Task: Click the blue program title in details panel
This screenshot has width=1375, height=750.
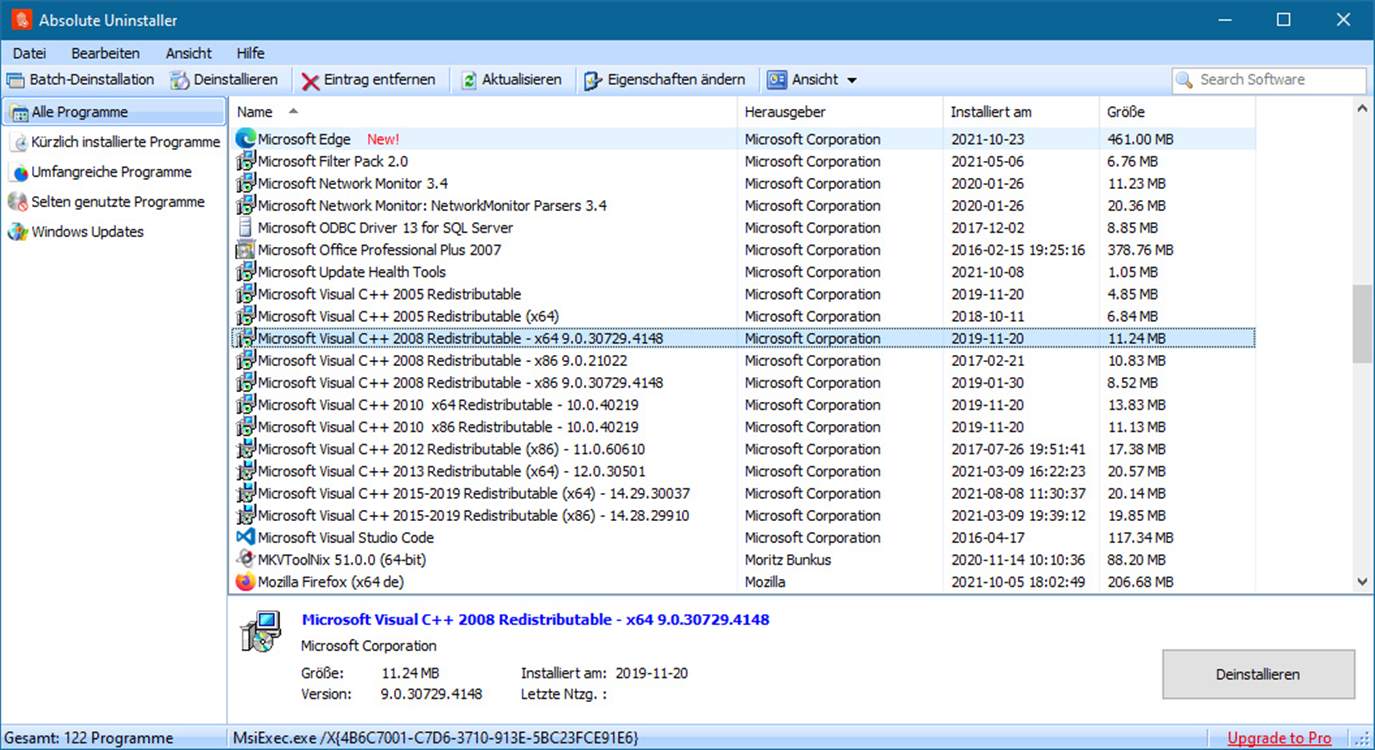Action: coord(536,620)
